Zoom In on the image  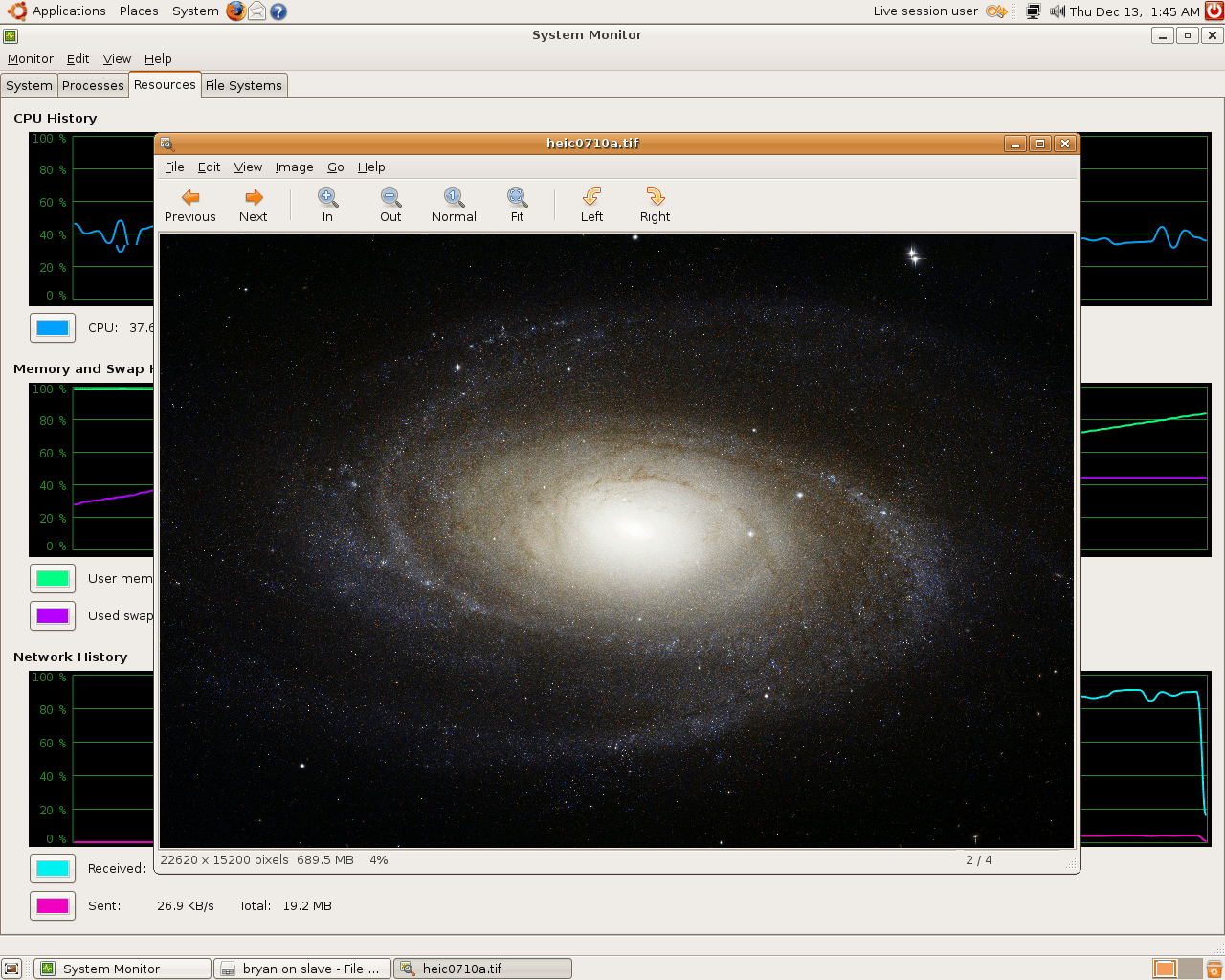(x=327, y=205)
